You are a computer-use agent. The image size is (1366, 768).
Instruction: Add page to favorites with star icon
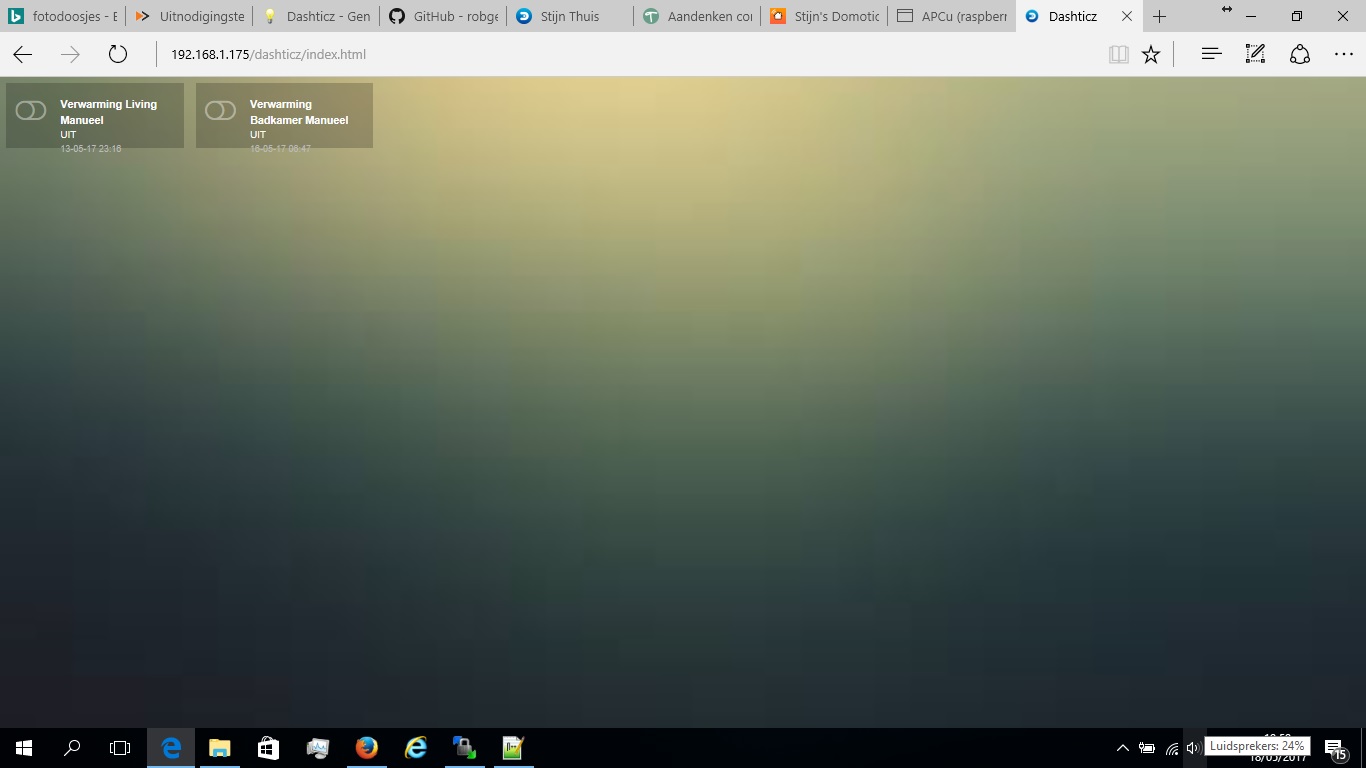pyautogui.click(x=1151, y=55)
